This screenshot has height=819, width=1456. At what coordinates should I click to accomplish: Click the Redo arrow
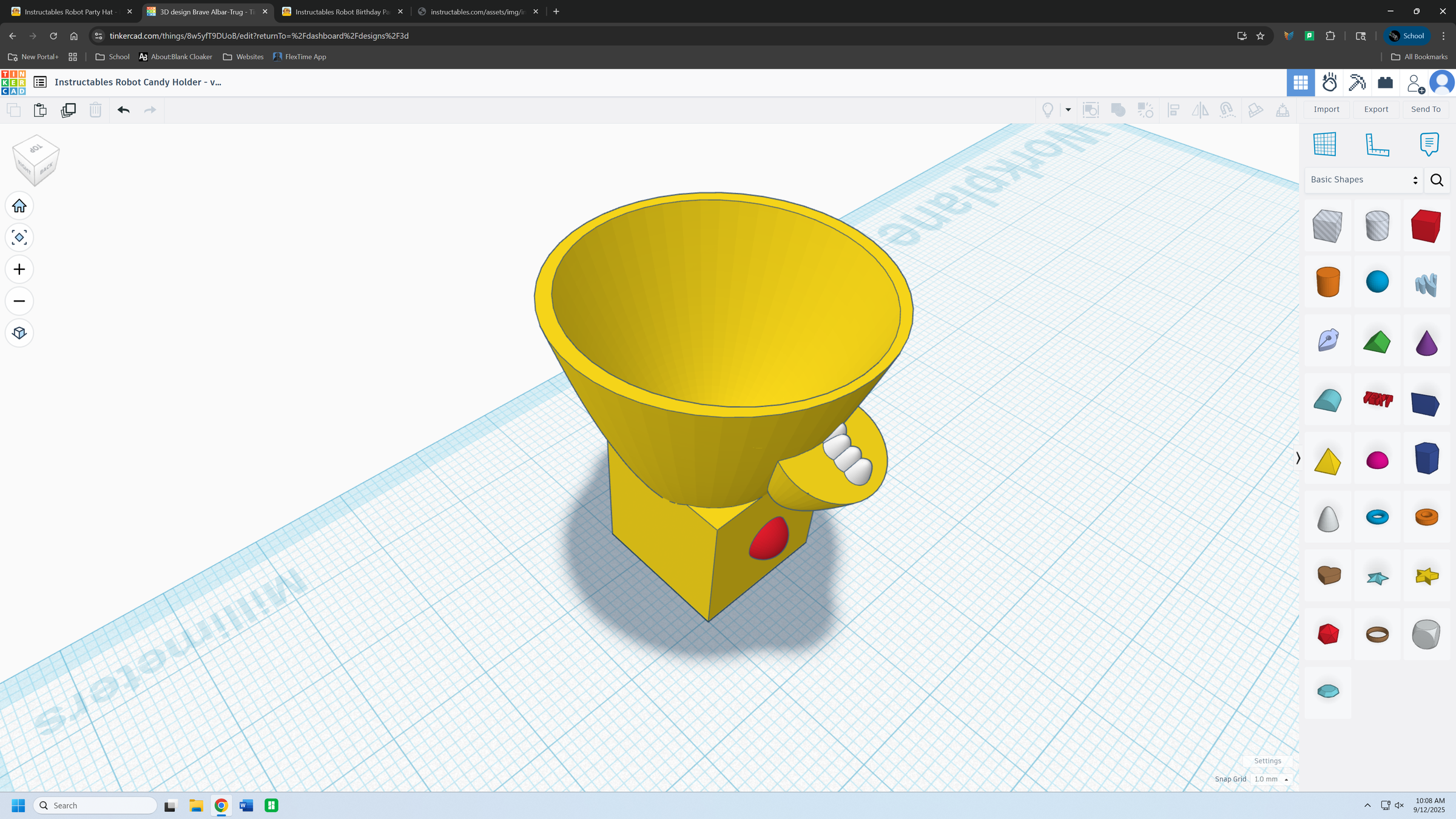point(150,110)
